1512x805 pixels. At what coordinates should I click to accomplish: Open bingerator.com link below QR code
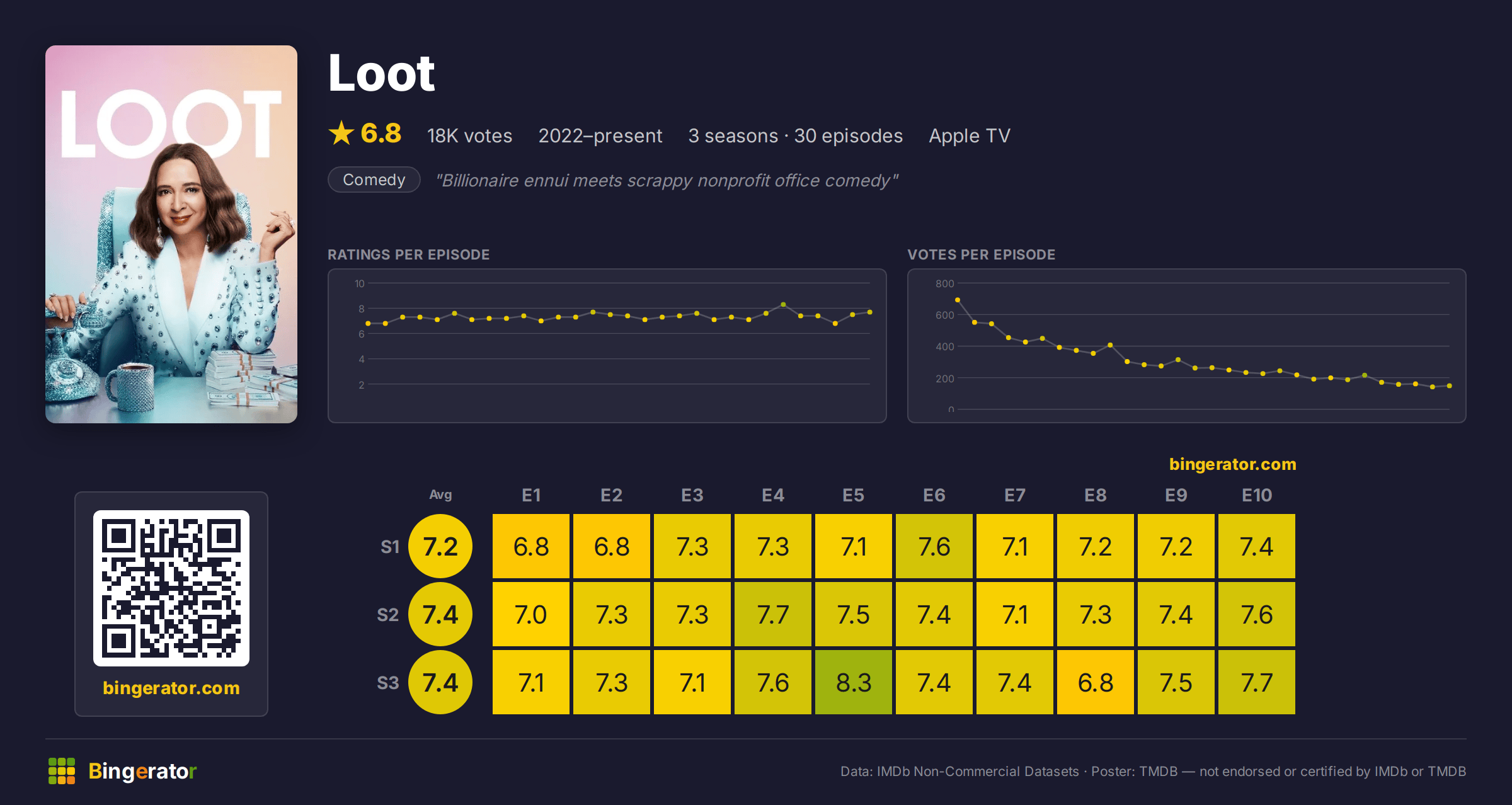(x=171, y=688)
